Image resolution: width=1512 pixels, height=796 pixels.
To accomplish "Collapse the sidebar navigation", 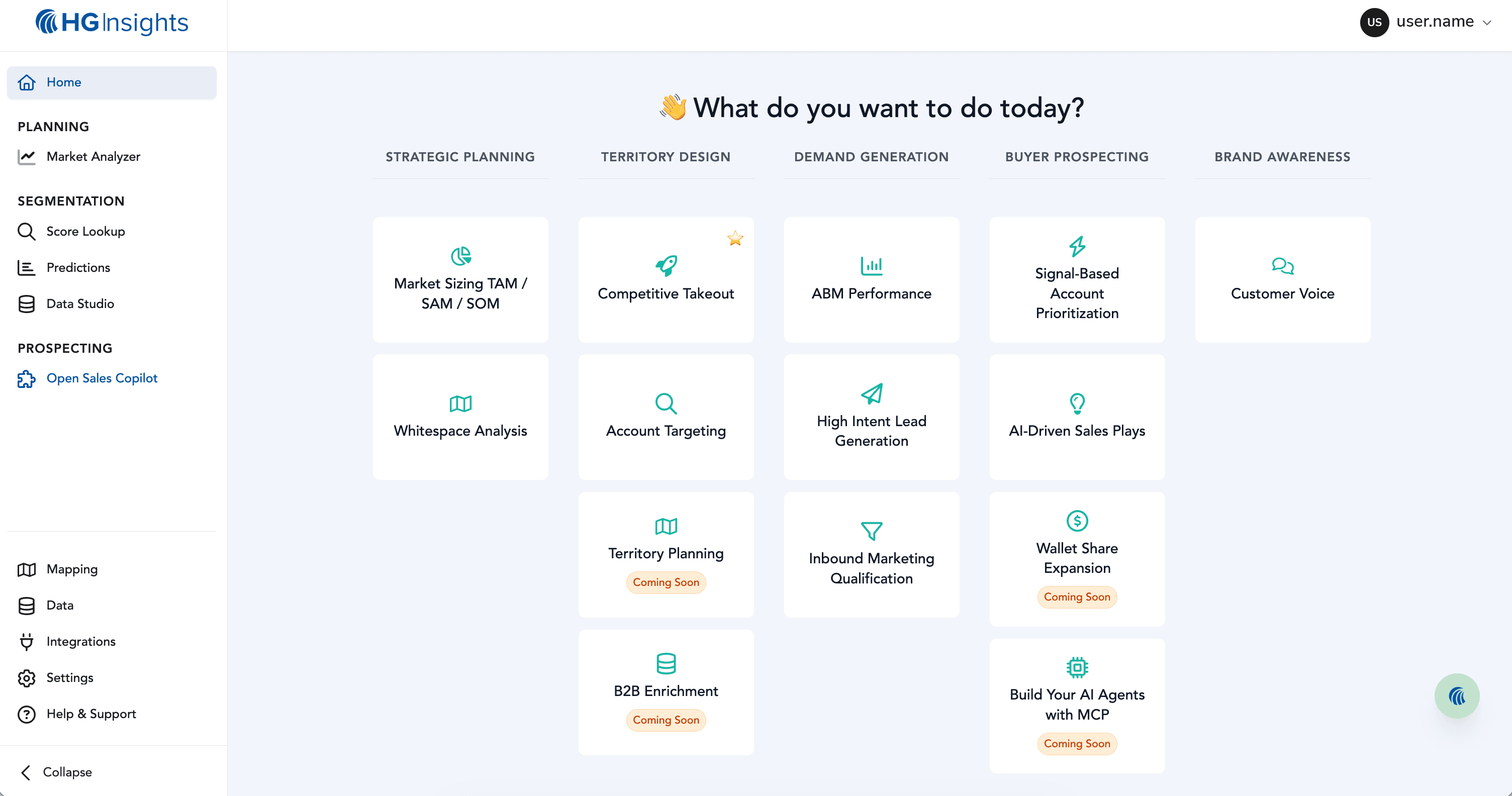I will point(56,772).
